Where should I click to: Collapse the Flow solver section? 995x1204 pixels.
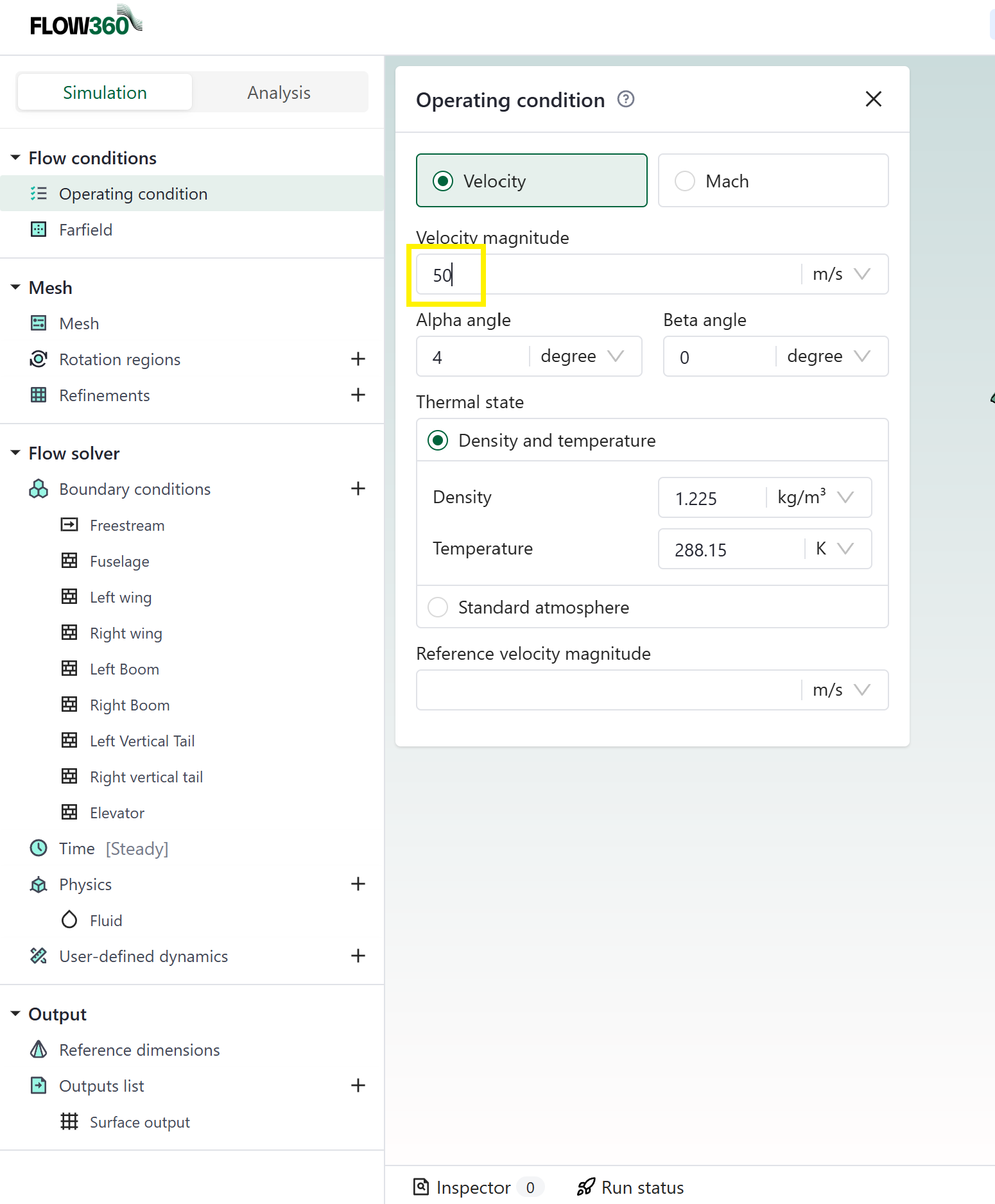pyautogui.click(x=15, y=453)
